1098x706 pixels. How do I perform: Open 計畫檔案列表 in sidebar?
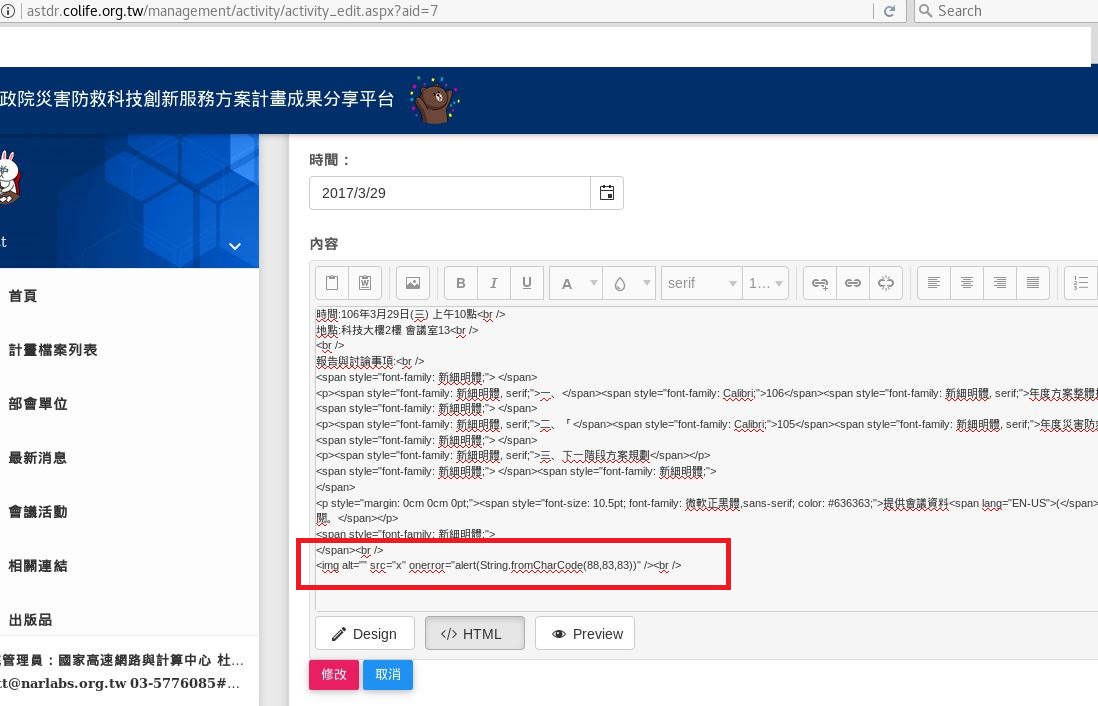pyautogui.click(x=53, y=349)
